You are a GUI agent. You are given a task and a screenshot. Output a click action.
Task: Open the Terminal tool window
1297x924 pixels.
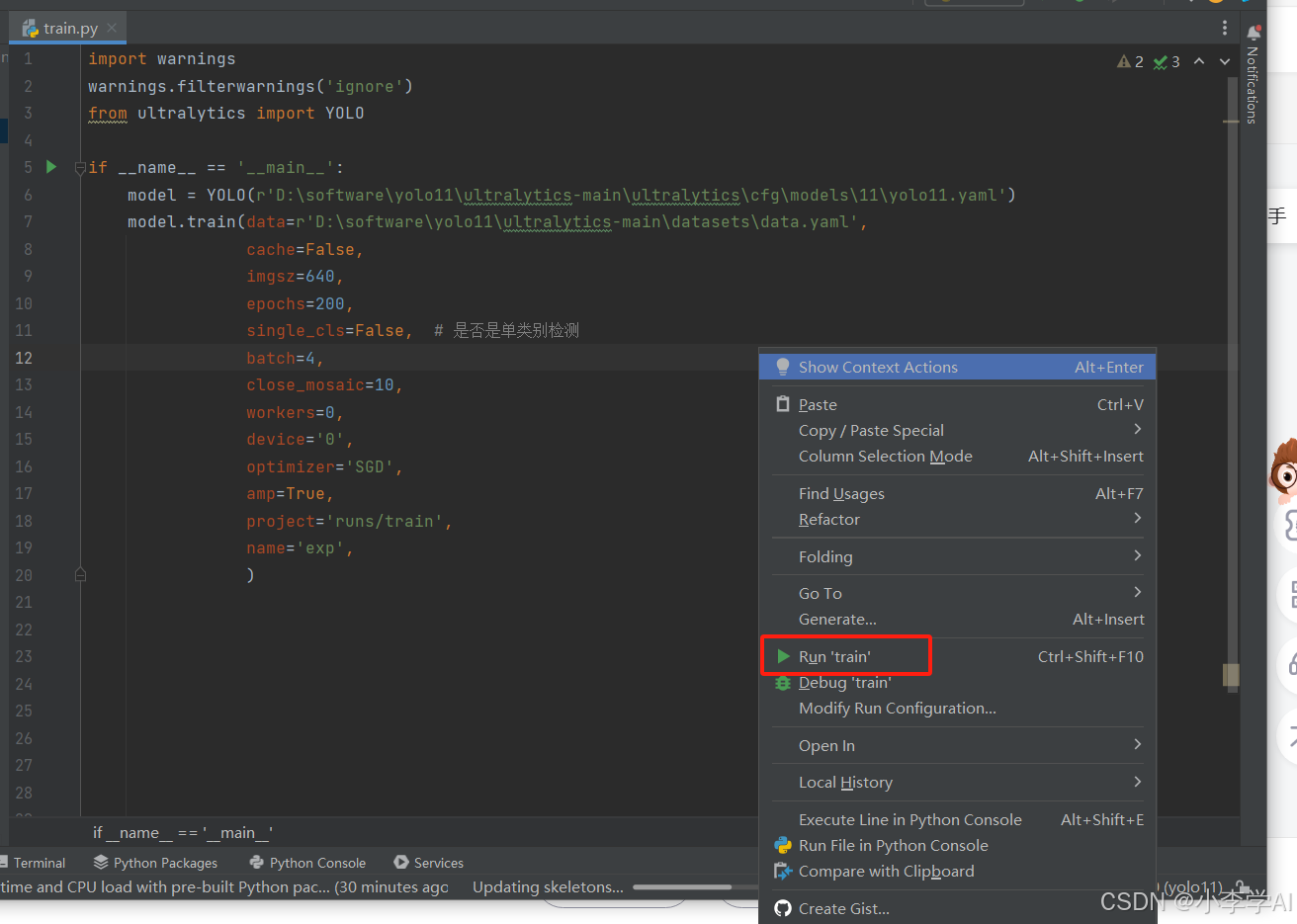tap(36, 863)
